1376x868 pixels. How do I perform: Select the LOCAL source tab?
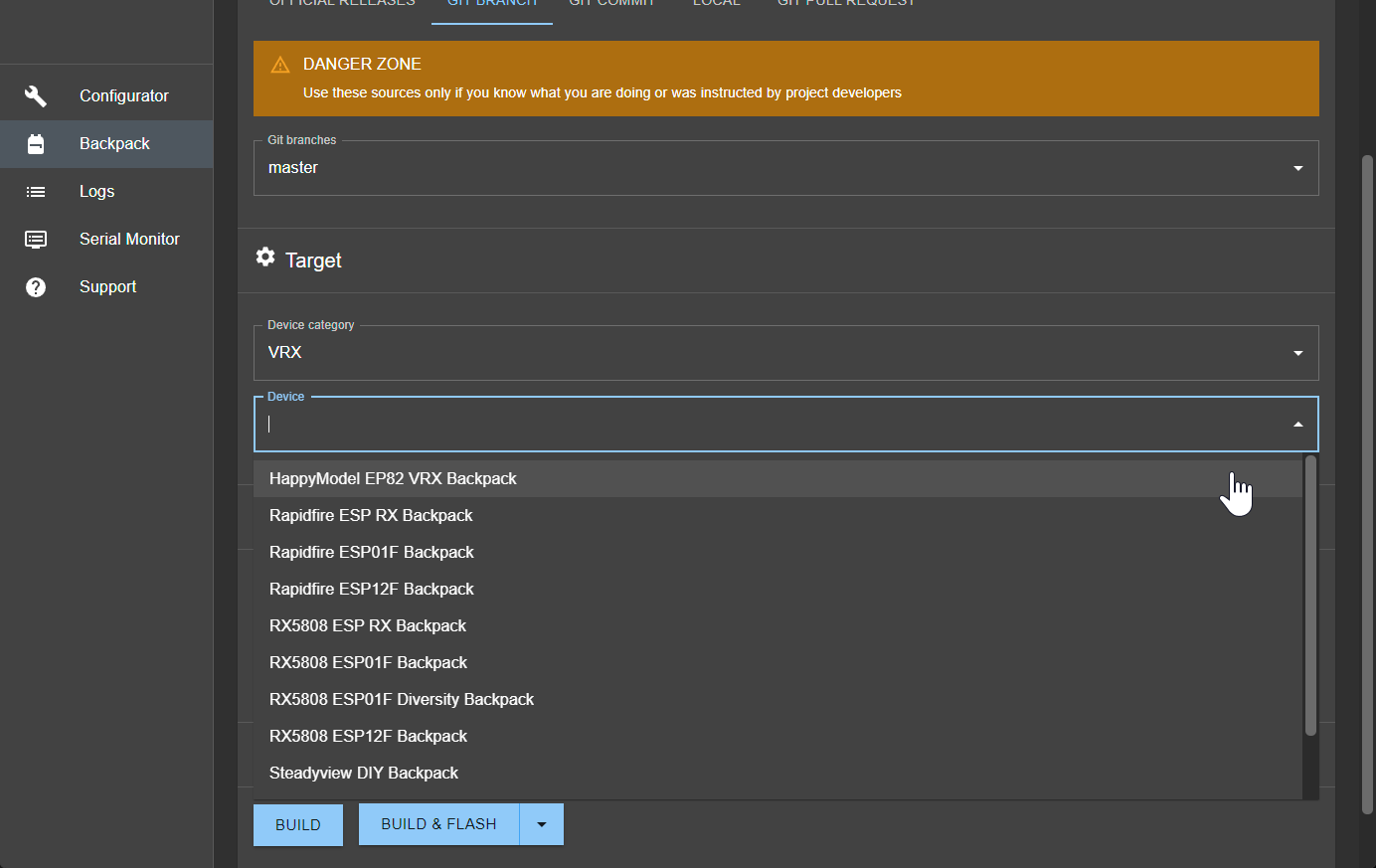point(716,5)
